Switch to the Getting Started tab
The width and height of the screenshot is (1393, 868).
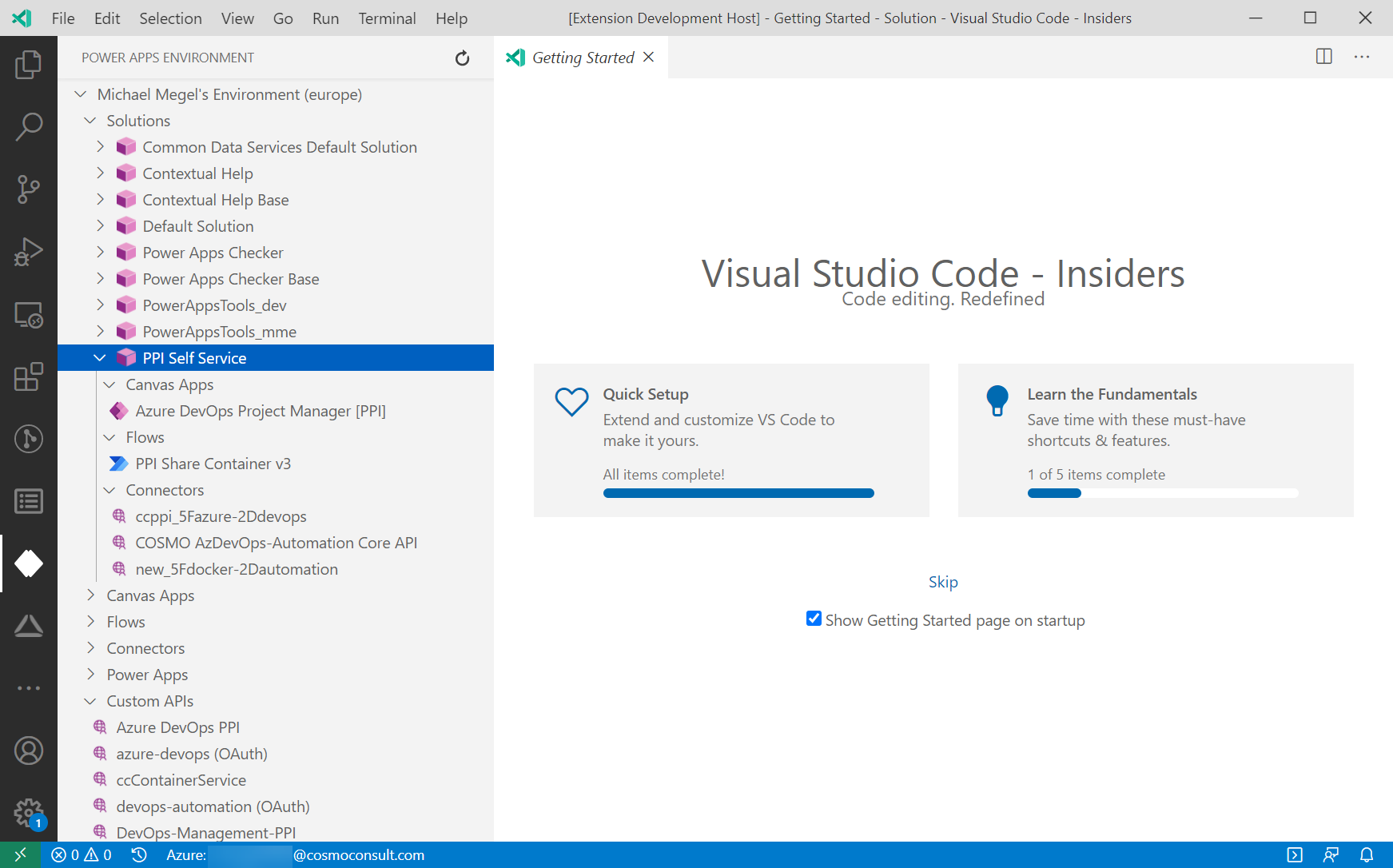click(x=581, y=57)
